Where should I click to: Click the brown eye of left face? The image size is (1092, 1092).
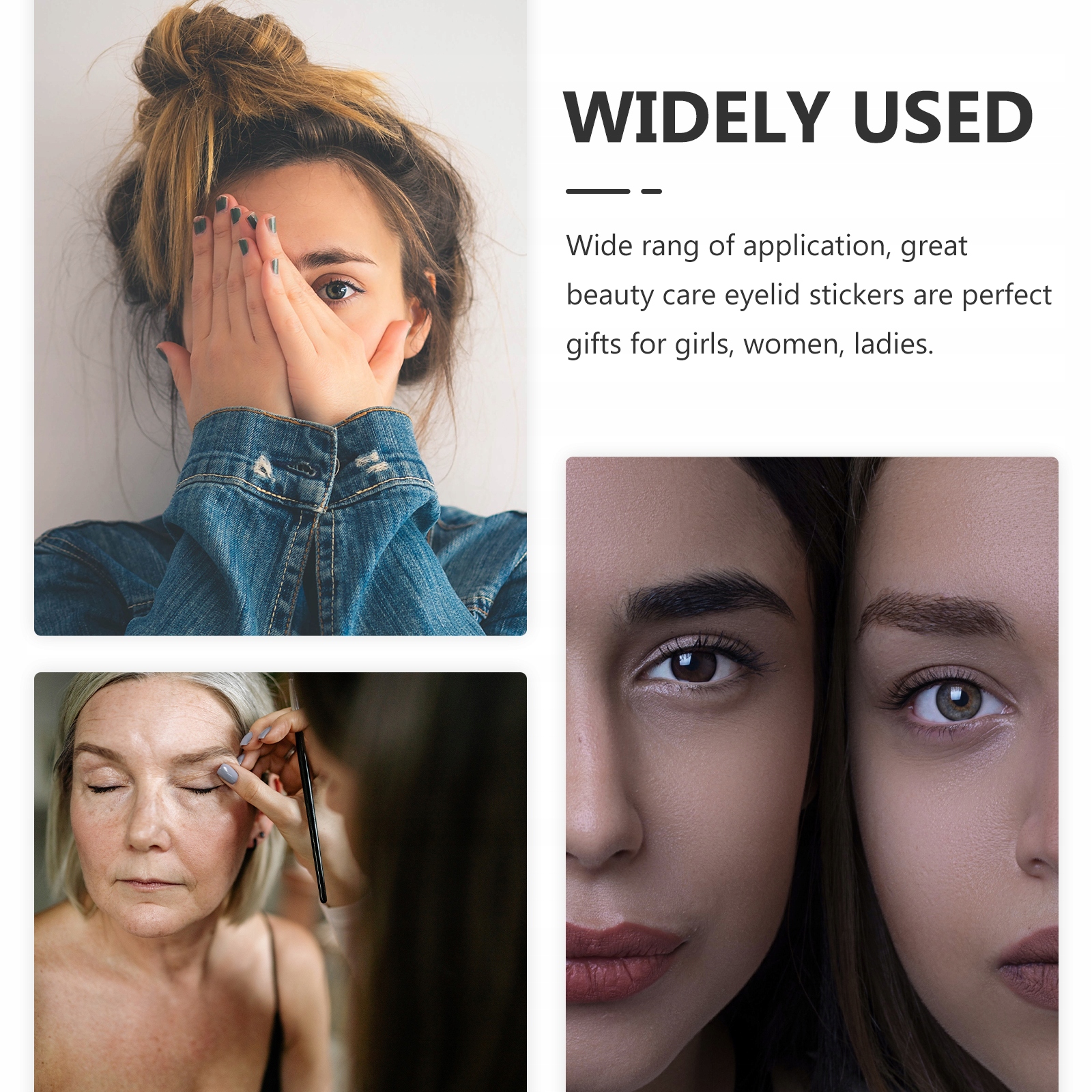(694, 665)
